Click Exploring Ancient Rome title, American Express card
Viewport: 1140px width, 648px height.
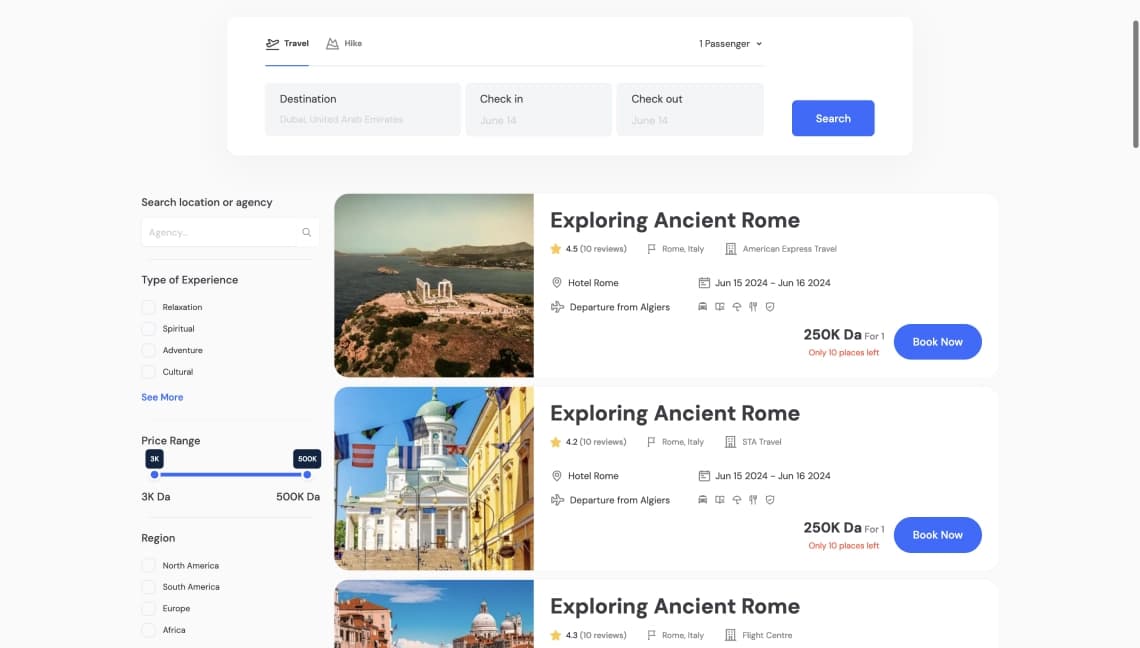tap(675, 220)
